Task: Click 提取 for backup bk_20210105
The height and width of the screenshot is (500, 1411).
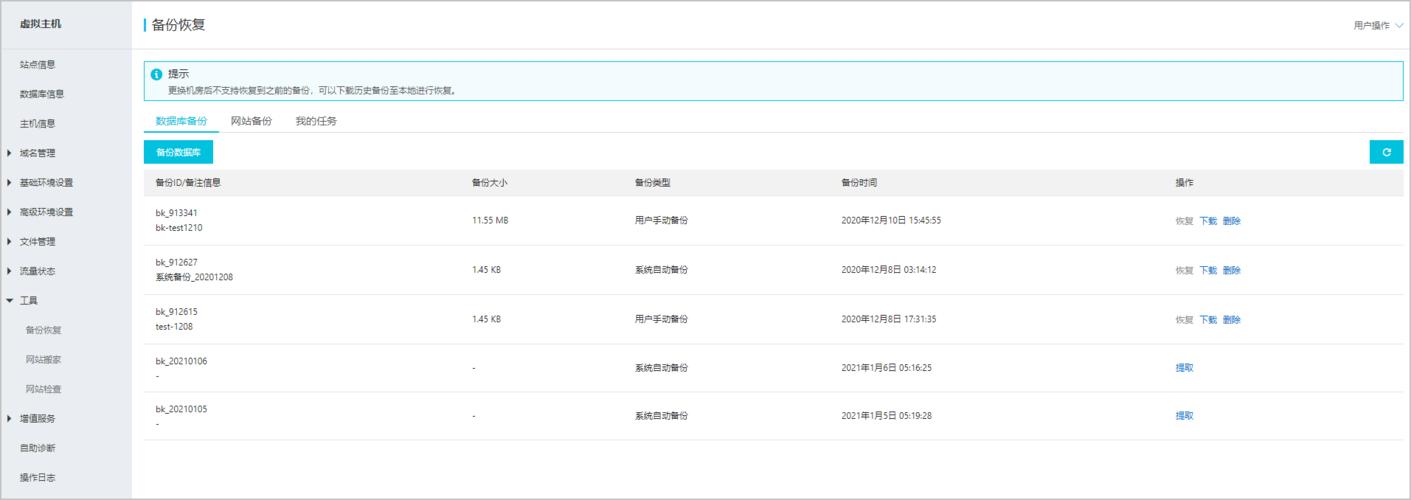Action: pos(1185,416)
